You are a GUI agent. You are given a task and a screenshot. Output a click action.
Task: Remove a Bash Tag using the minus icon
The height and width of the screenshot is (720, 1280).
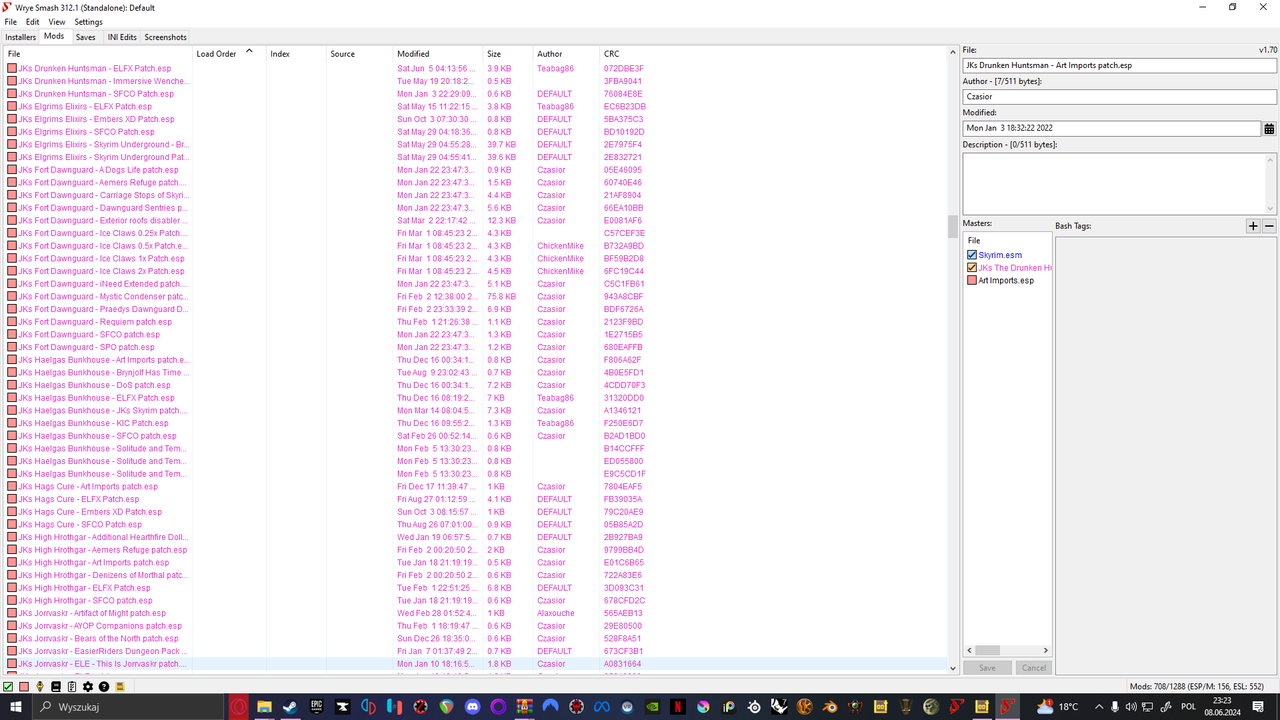point(1268,225)
